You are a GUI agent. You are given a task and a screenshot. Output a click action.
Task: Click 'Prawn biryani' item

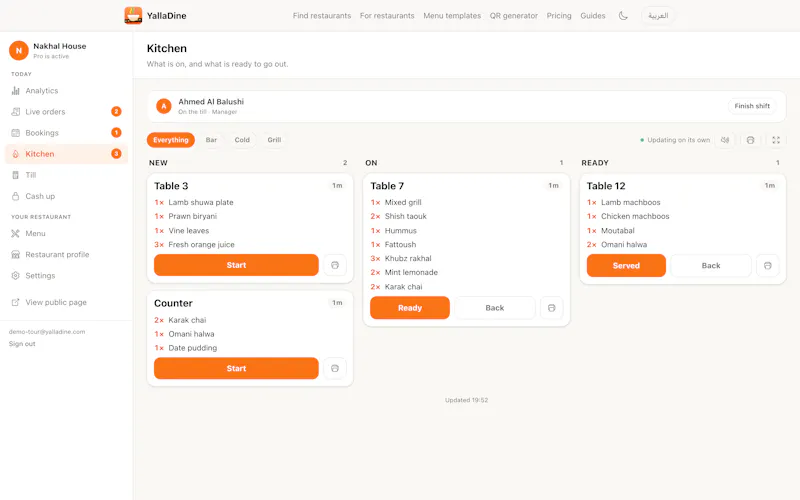click(193, 216)
